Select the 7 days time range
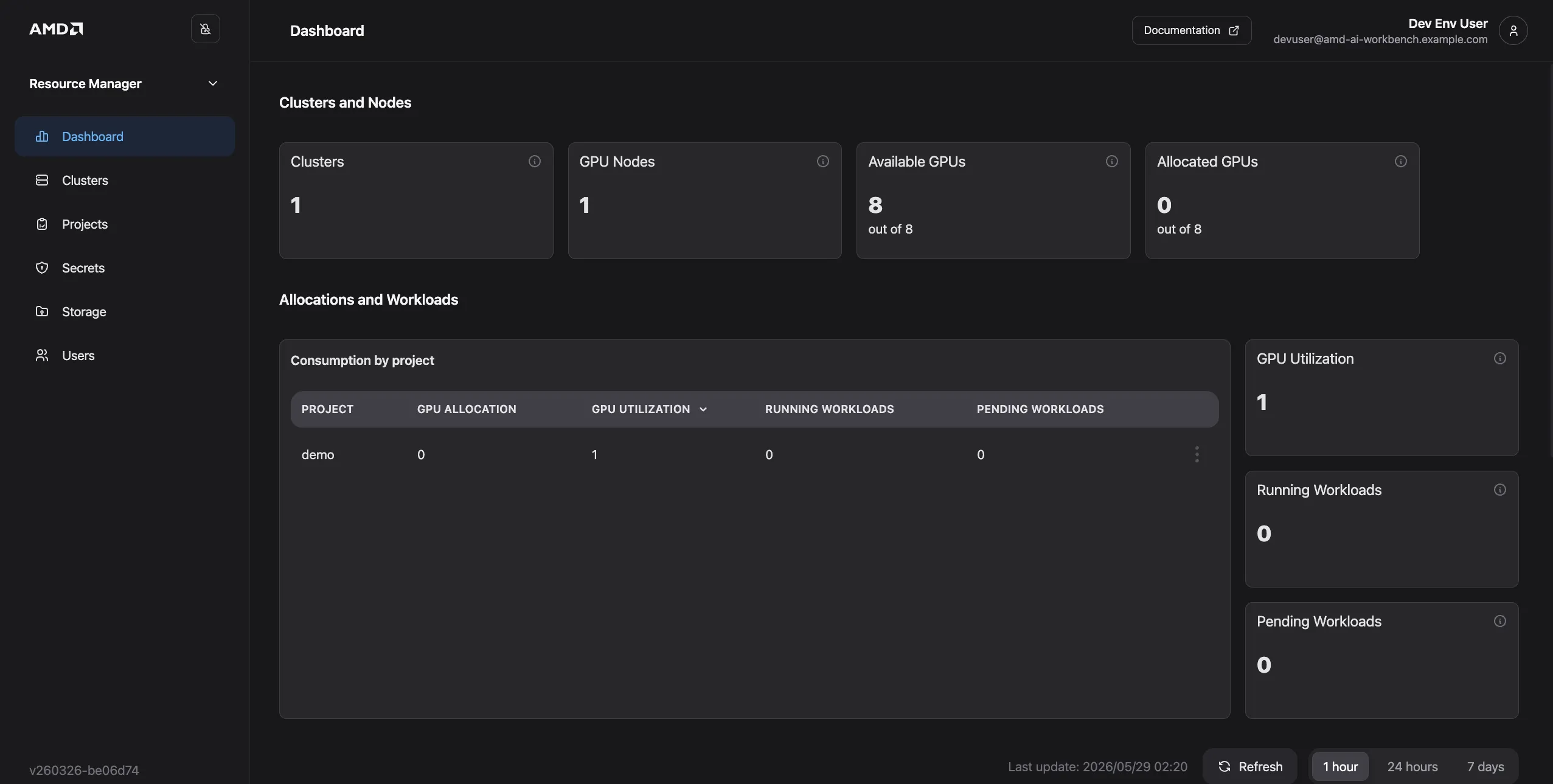 [1485, 766]
